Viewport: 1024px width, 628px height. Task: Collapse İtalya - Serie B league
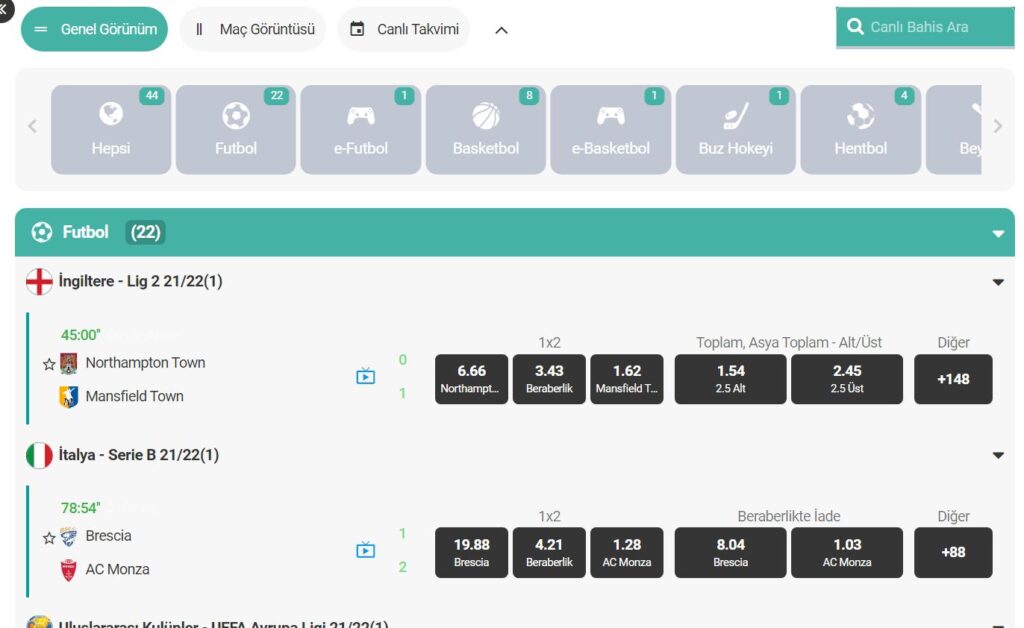[998, 455]
